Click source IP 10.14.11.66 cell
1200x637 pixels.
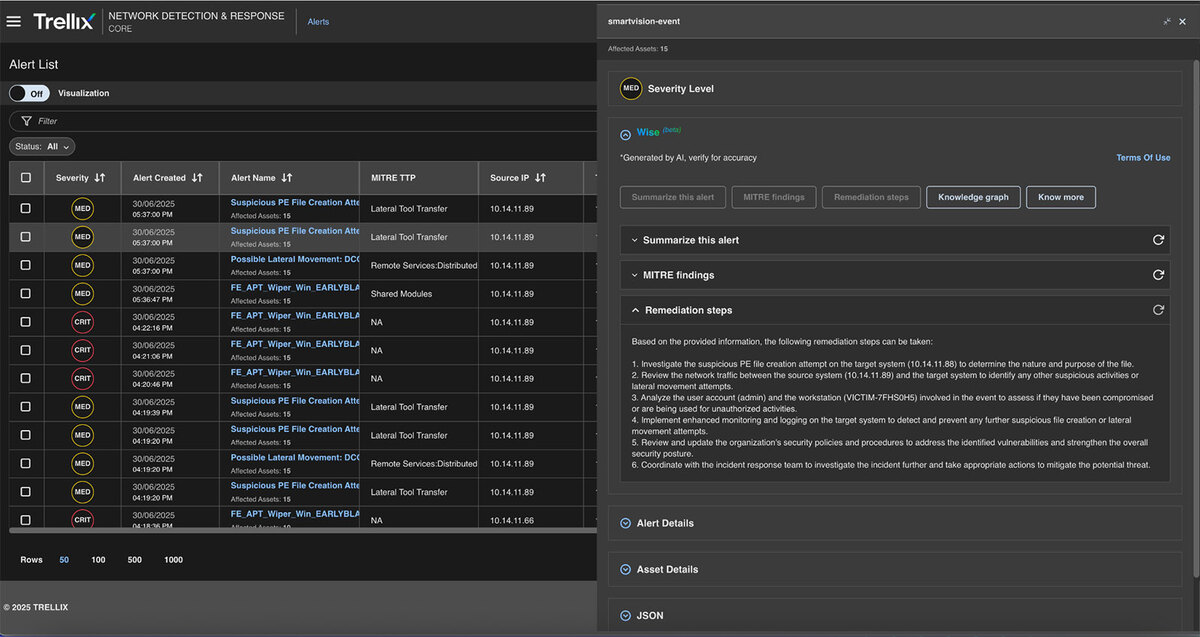pos(511,520)
